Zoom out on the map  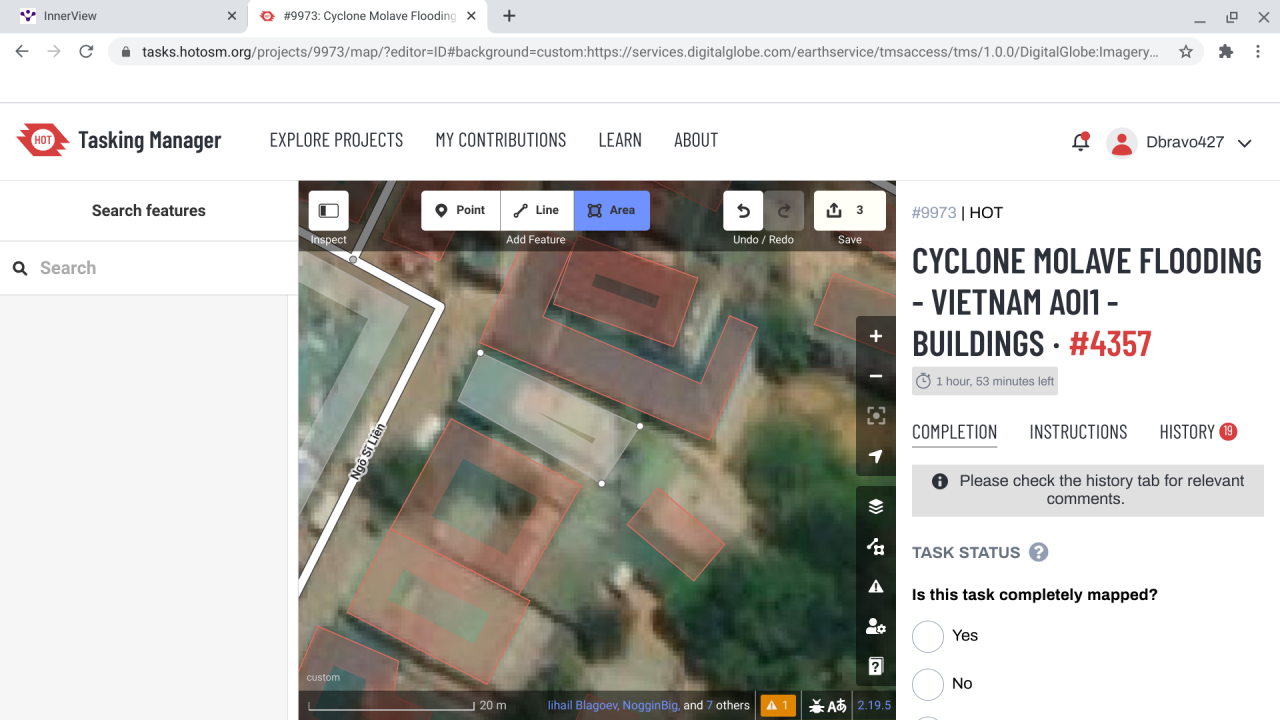(876, 376)
